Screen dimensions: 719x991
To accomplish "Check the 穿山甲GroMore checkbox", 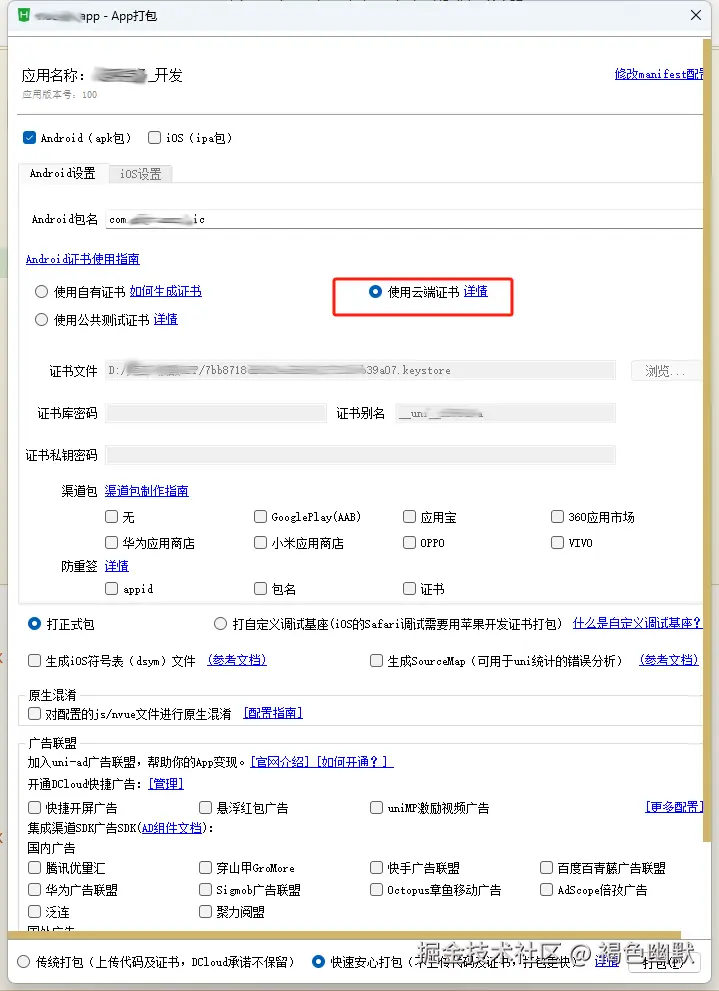I will tap(205, 868).
